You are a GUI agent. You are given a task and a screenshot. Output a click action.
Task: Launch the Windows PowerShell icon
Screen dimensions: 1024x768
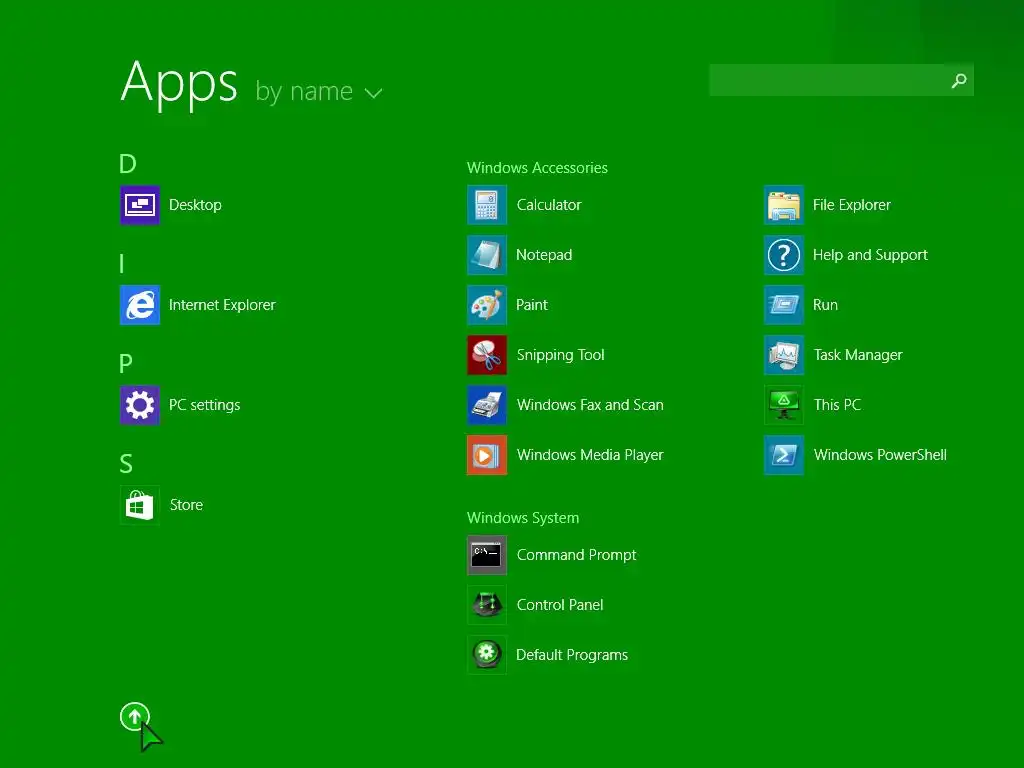784,455
